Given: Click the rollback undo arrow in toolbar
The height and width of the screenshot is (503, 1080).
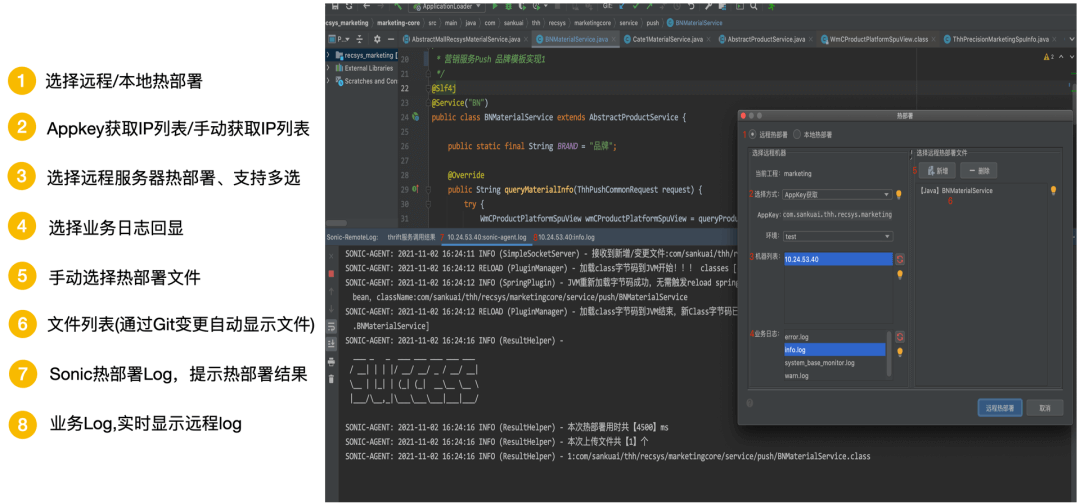Looking at the screenshot, I should 691,6.
